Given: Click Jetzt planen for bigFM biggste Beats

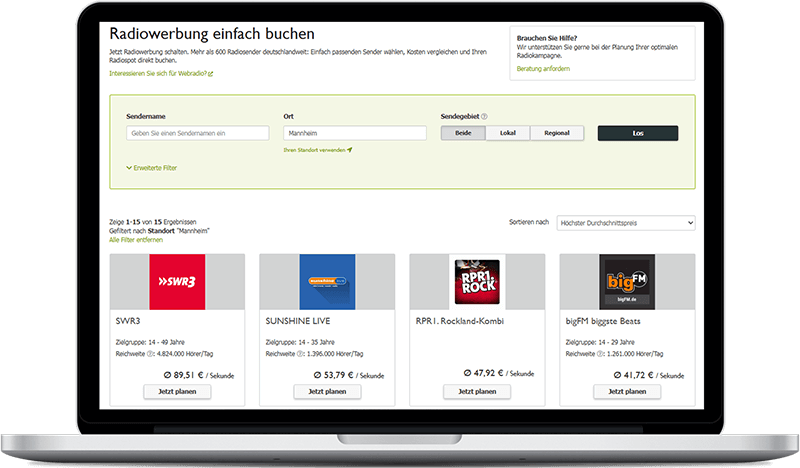Looking at the screenshot, I should point(627,391).
